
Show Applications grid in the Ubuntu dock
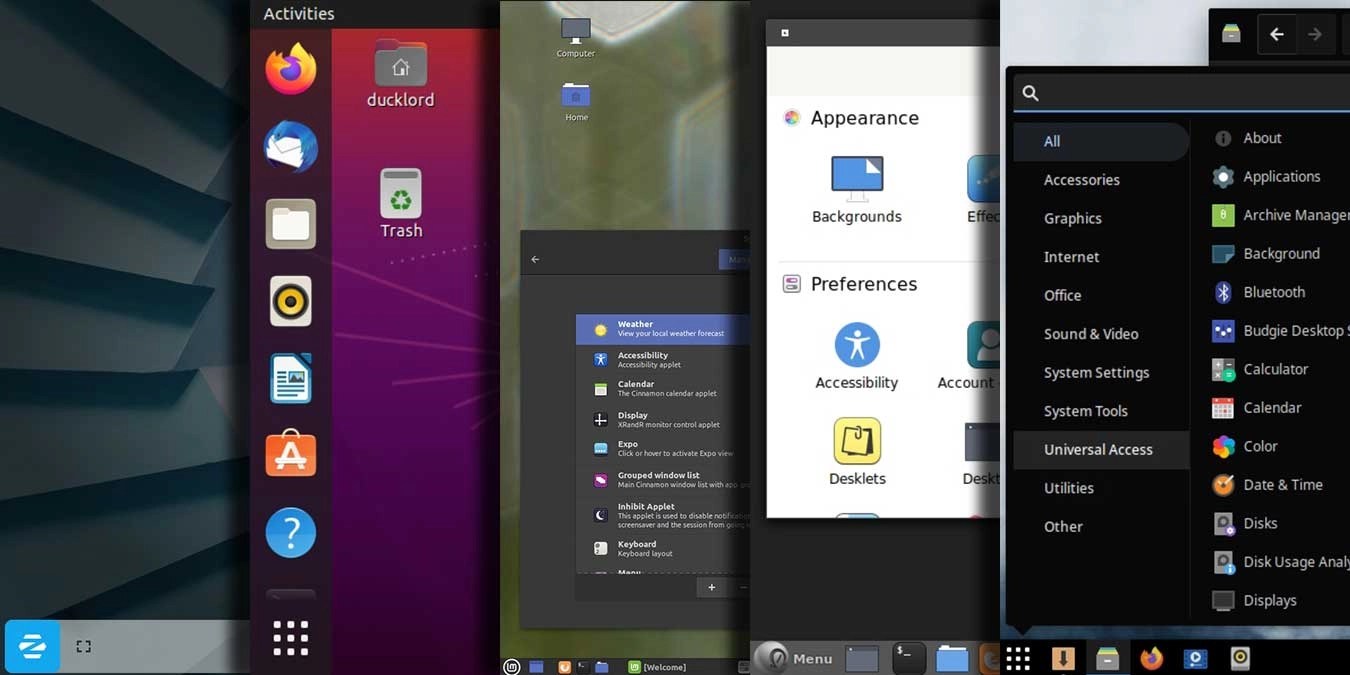(291, 637)
